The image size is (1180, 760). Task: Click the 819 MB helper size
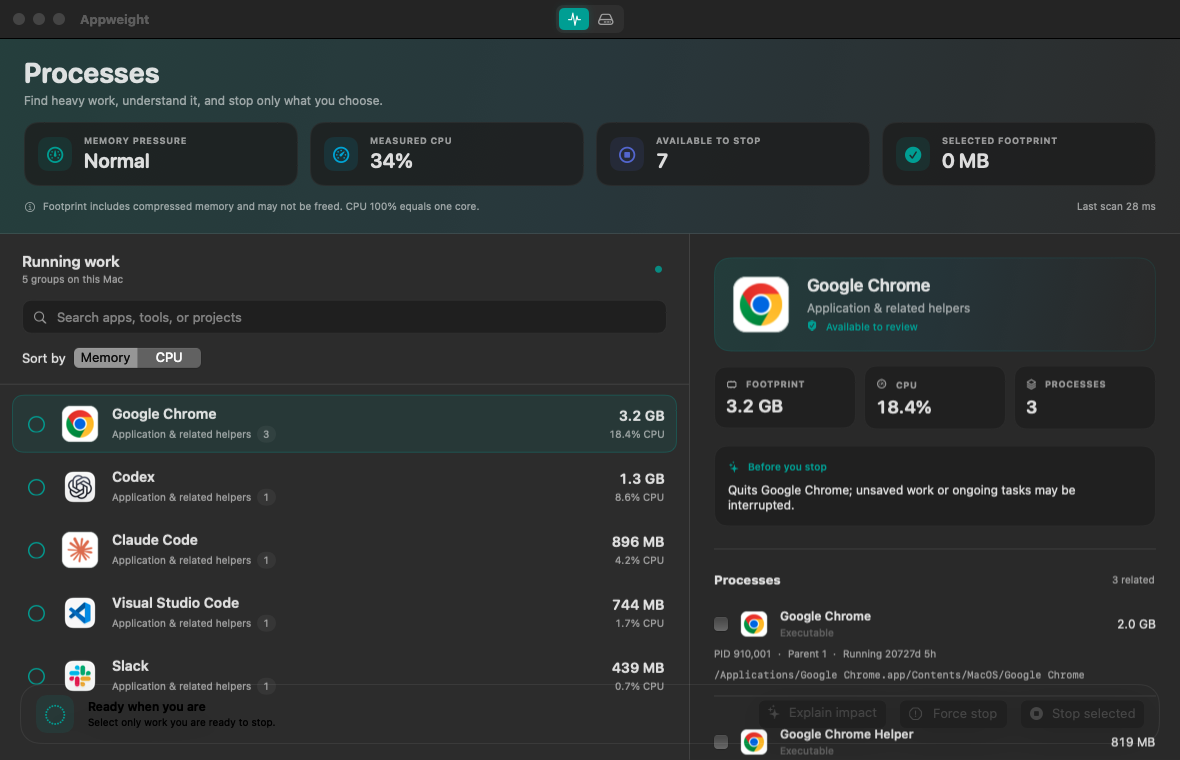pyautogui.click(x=1133, y=743)
